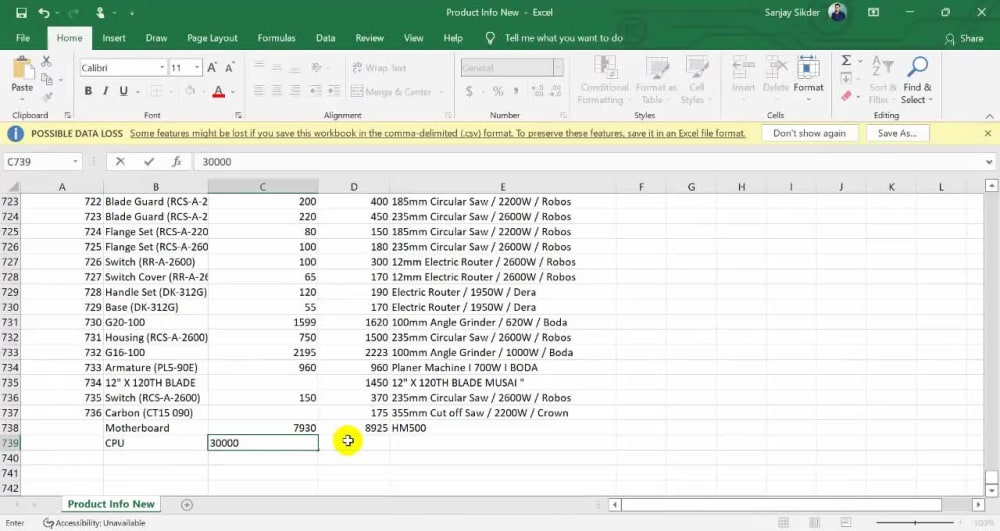Screen dimensions: 1000x531
Task: Toggle Merge & Center
Action: 392,92
